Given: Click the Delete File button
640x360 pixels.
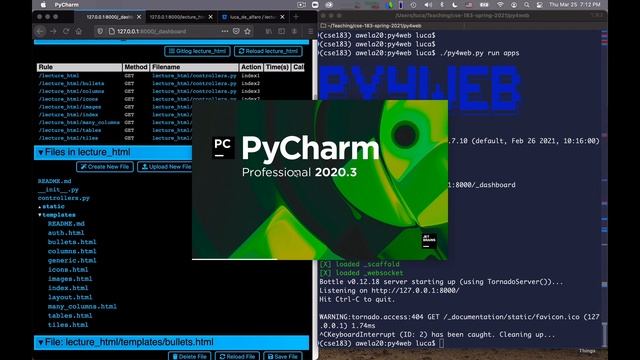Looking at the screenshot, I should tap(190, 356).
